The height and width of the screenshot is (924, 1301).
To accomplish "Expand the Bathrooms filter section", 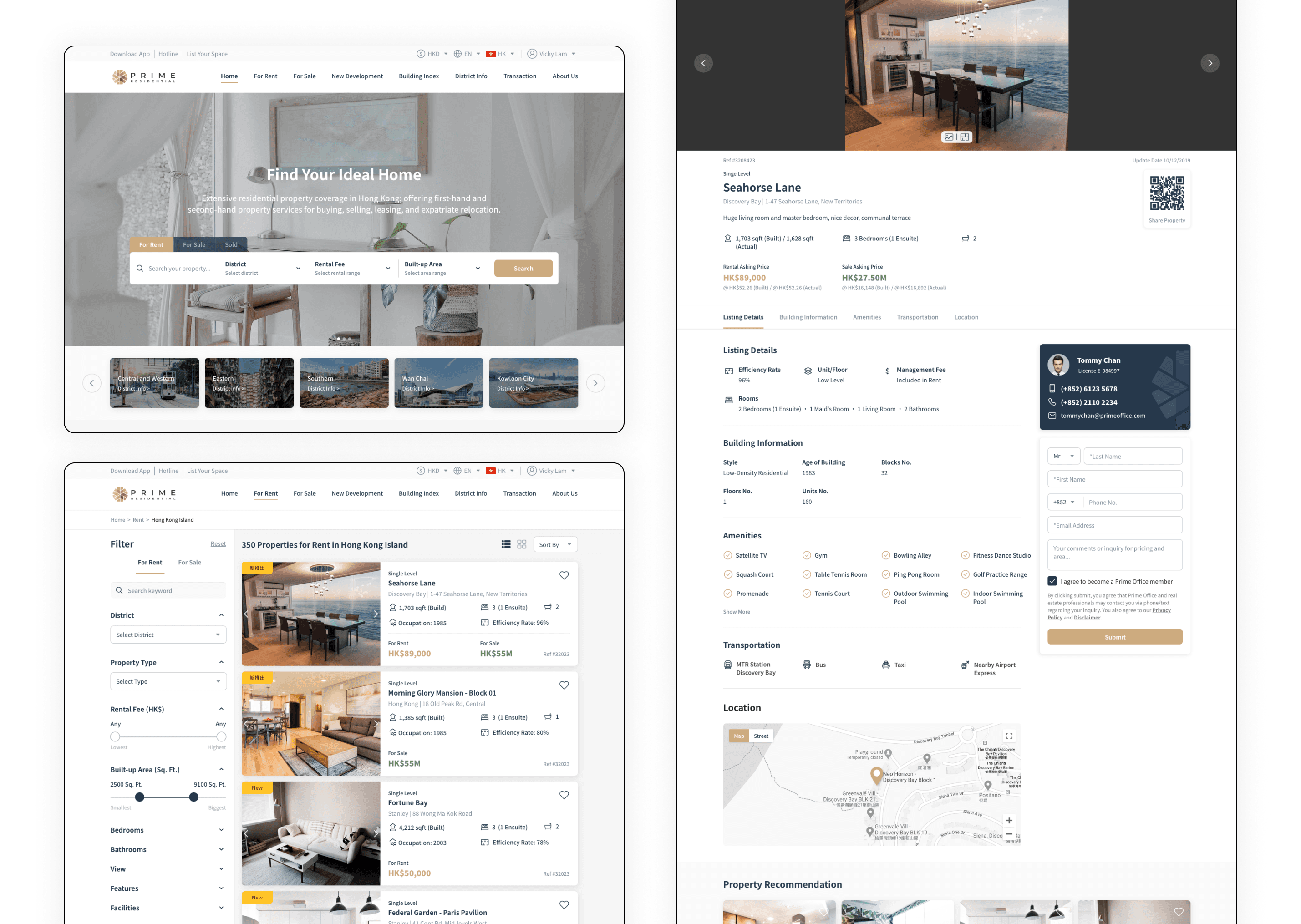I will click(168, 849).
